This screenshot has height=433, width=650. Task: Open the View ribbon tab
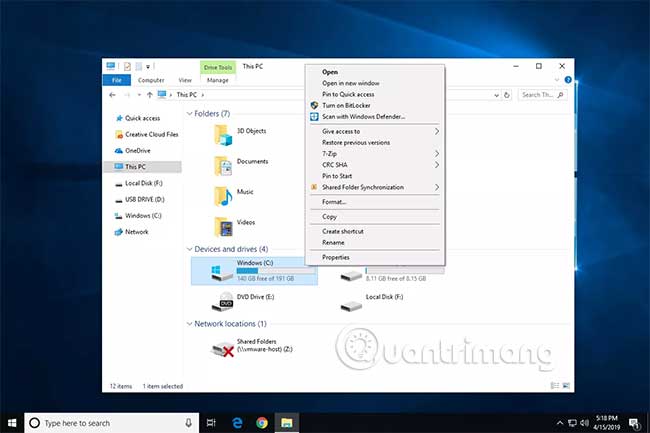[x=185, y=80]
